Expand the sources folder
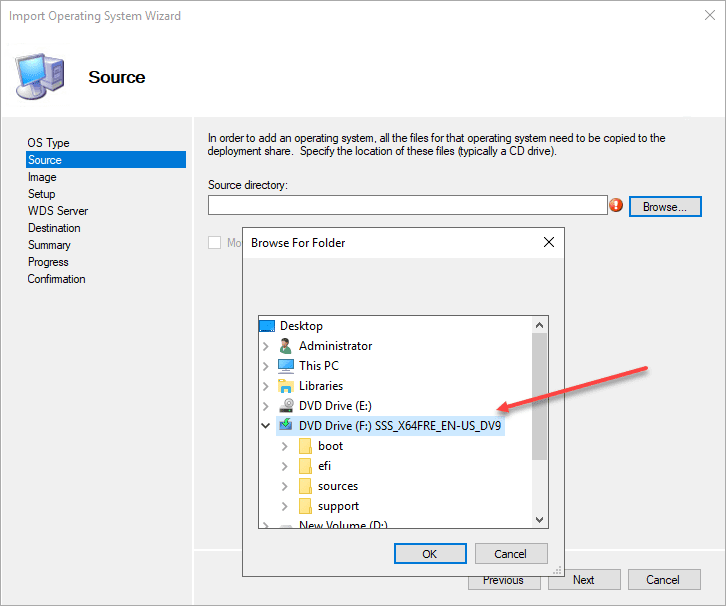726x606 pixels. point(285,487)
